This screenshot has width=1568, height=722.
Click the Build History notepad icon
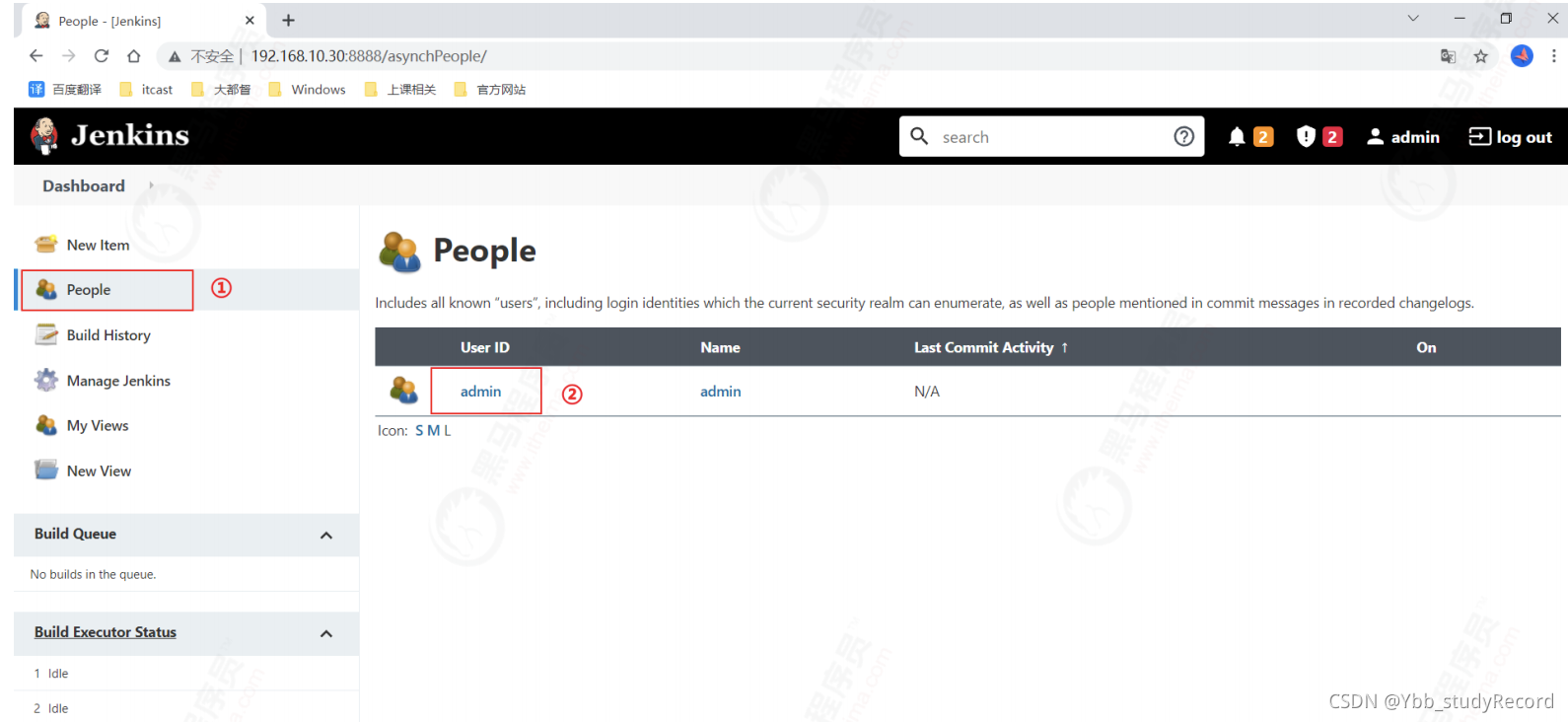point(46,335)
